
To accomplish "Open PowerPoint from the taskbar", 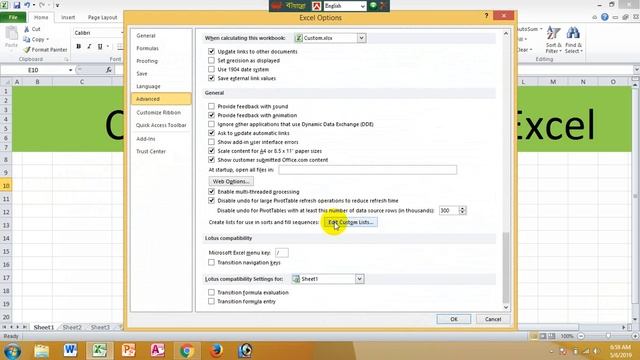I will tap(128, 350).
